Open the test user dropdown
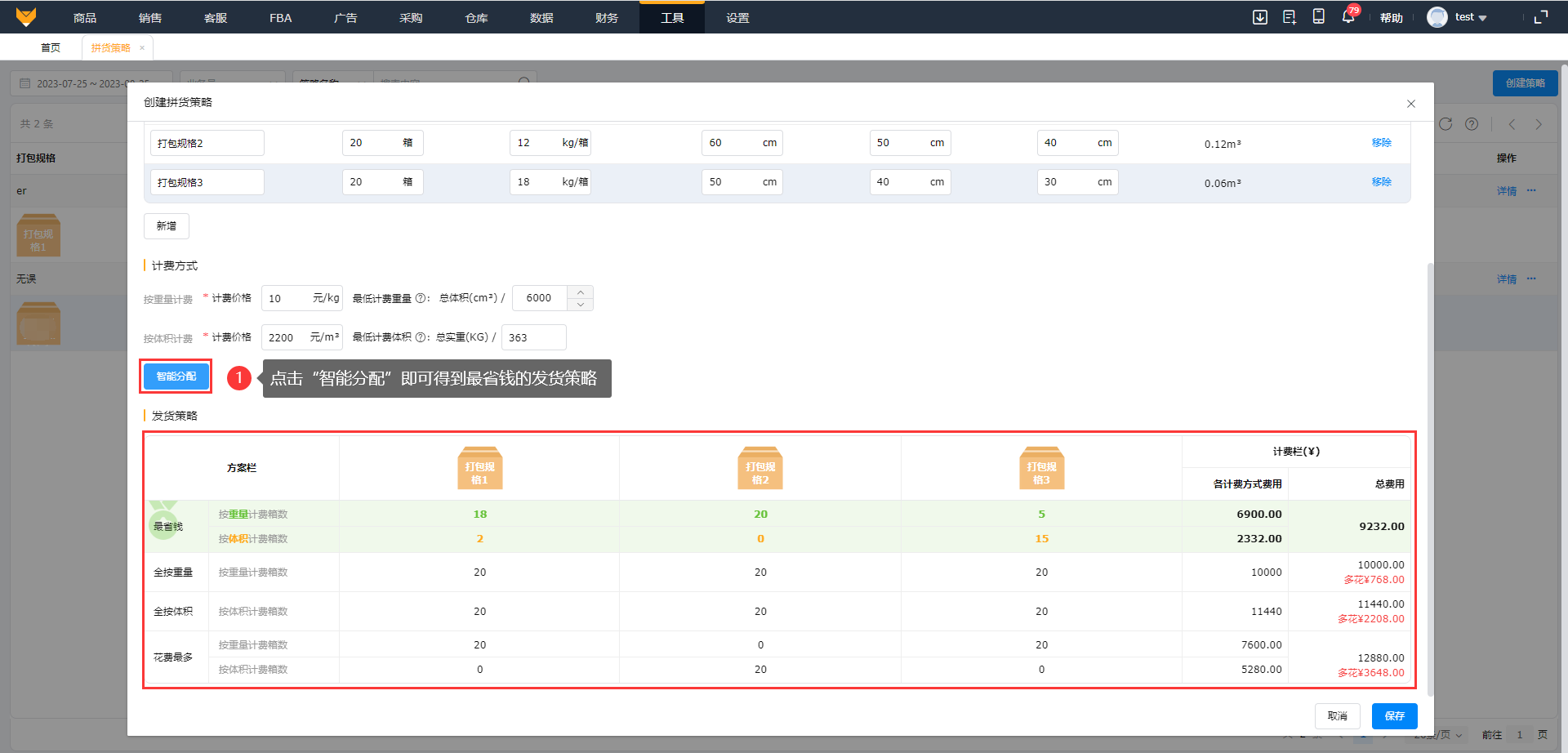The image size is (1568, 753). 1471,17
